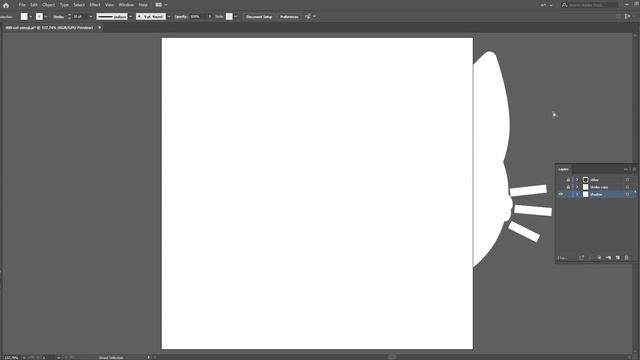Click the Stroke label link
Image resolution: width=640 pixels, height=360 pixels.
point(58,17)
